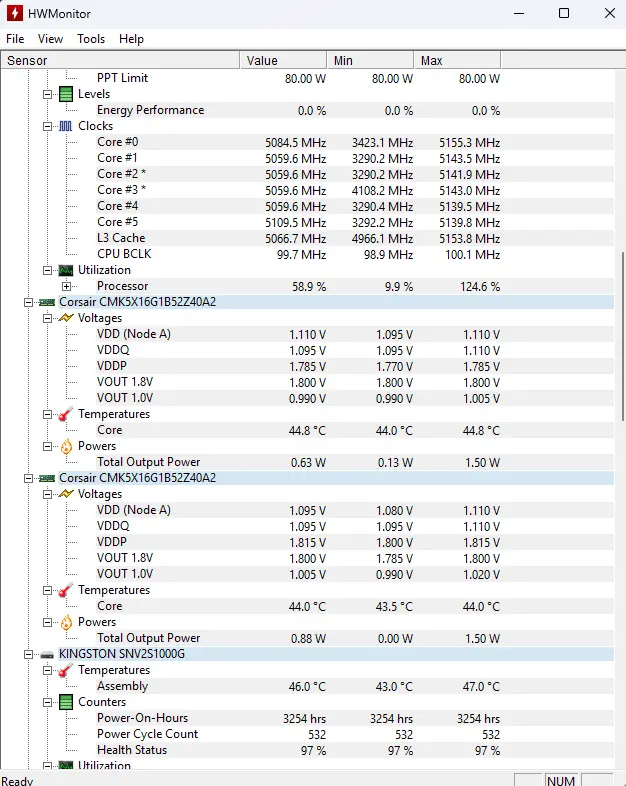Collapse the second Corsair Powers node
Screen dimensions: 626x786
(x=48, y=622)
